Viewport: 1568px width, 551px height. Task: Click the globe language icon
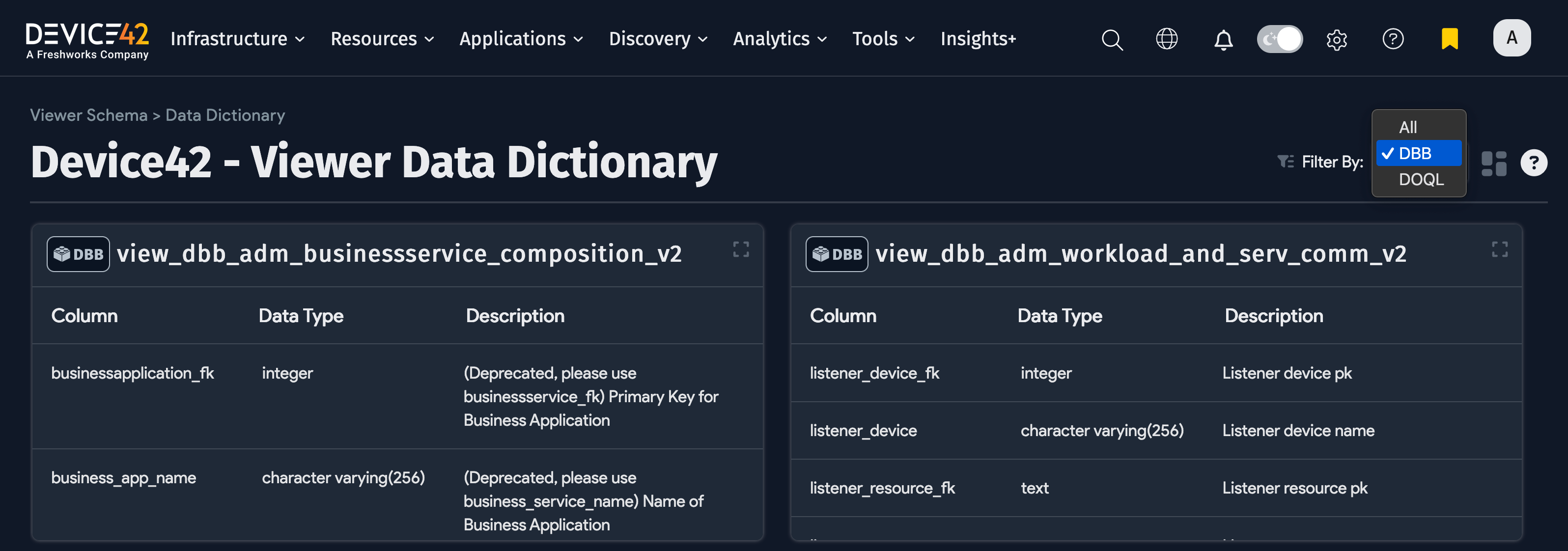click(x=1167, y=39)
